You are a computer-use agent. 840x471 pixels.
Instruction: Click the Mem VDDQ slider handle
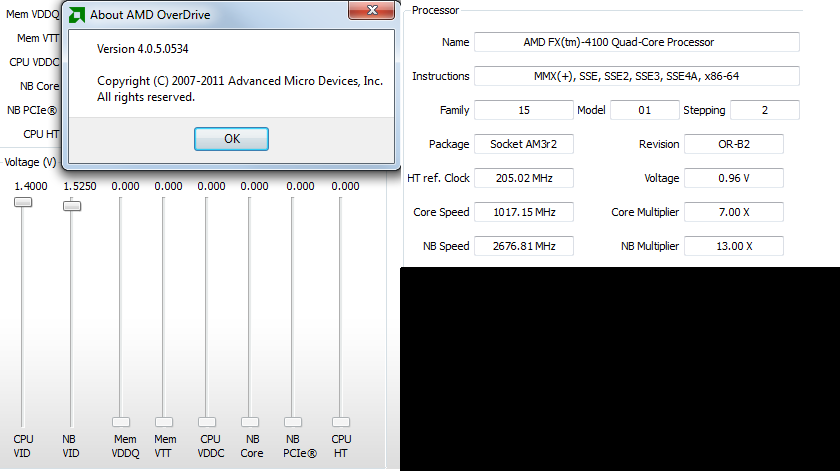coord(121,422)
